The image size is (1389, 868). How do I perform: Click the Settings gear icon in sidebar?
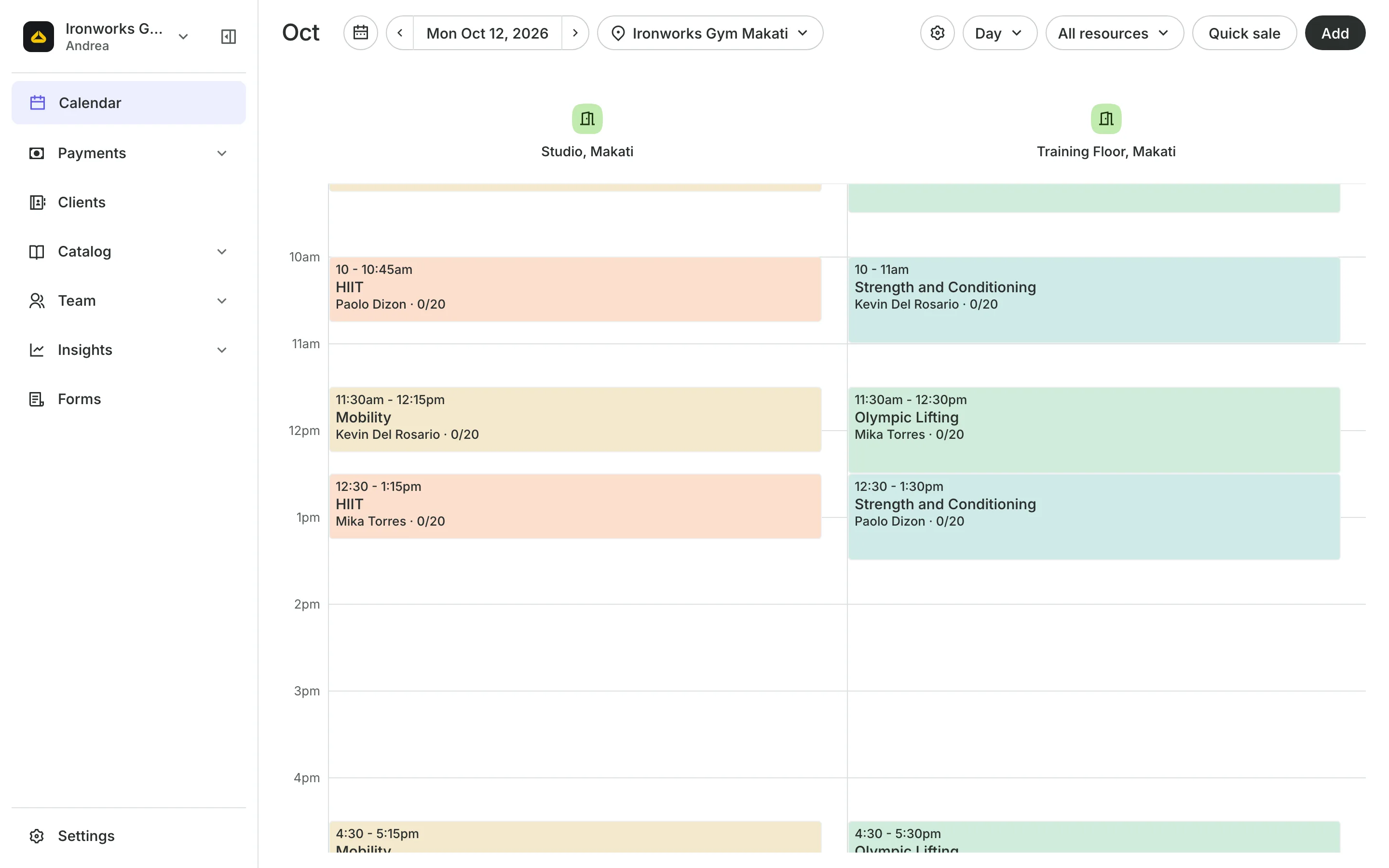pyautogui.click(x=37, y=836)
